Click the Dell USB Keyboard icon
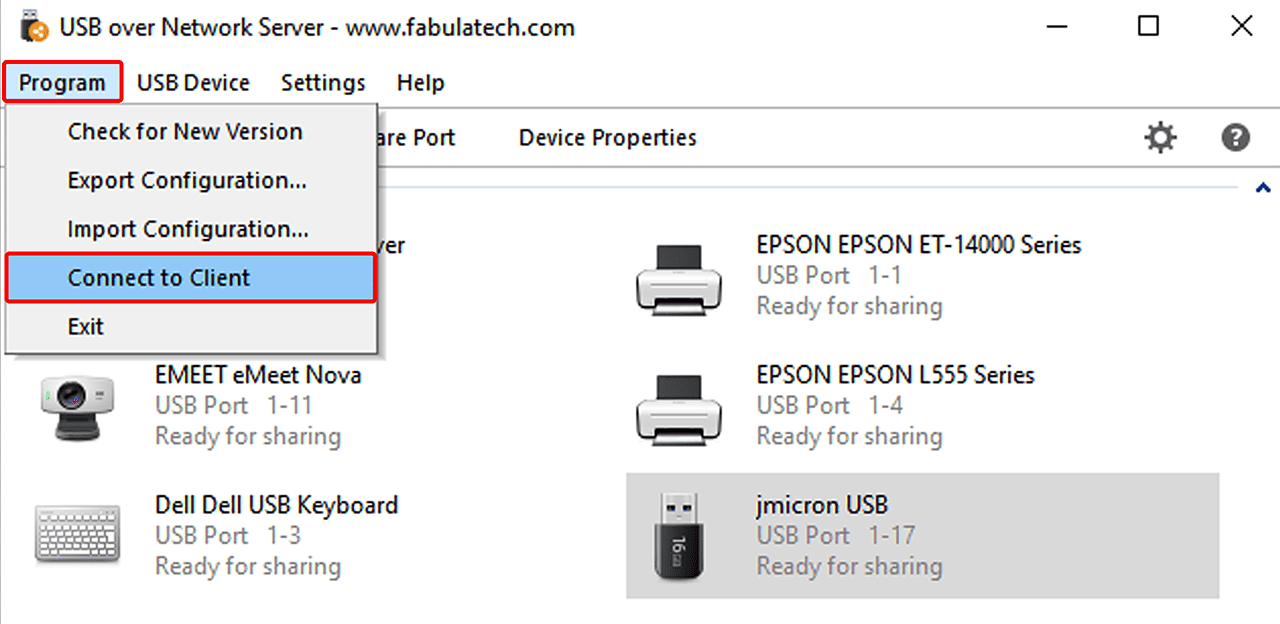This screenshot has height=624, width=1280. [76, 536]
